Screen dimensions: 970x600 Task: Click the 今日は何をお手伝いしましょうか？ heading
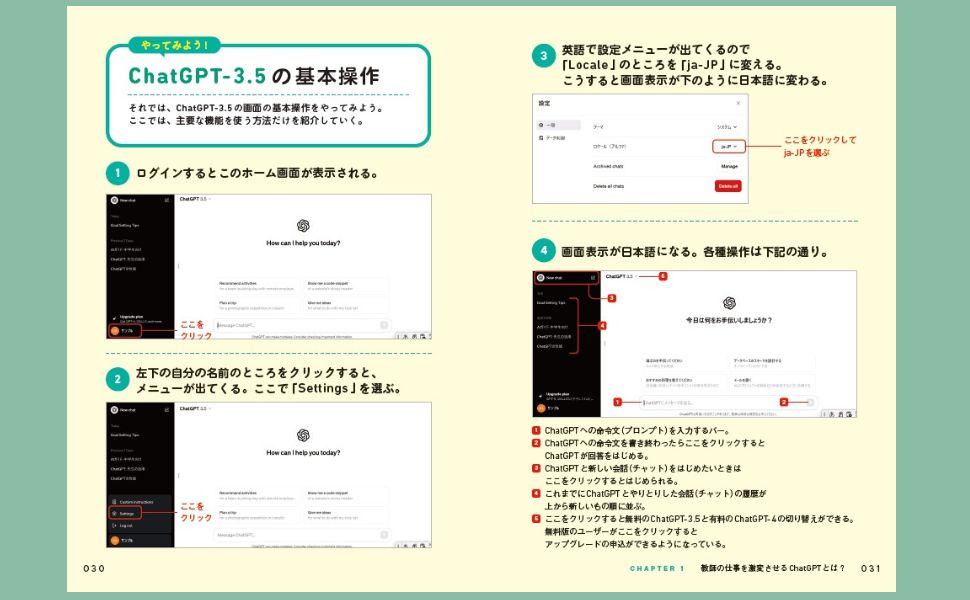click(x=729, y=320)
